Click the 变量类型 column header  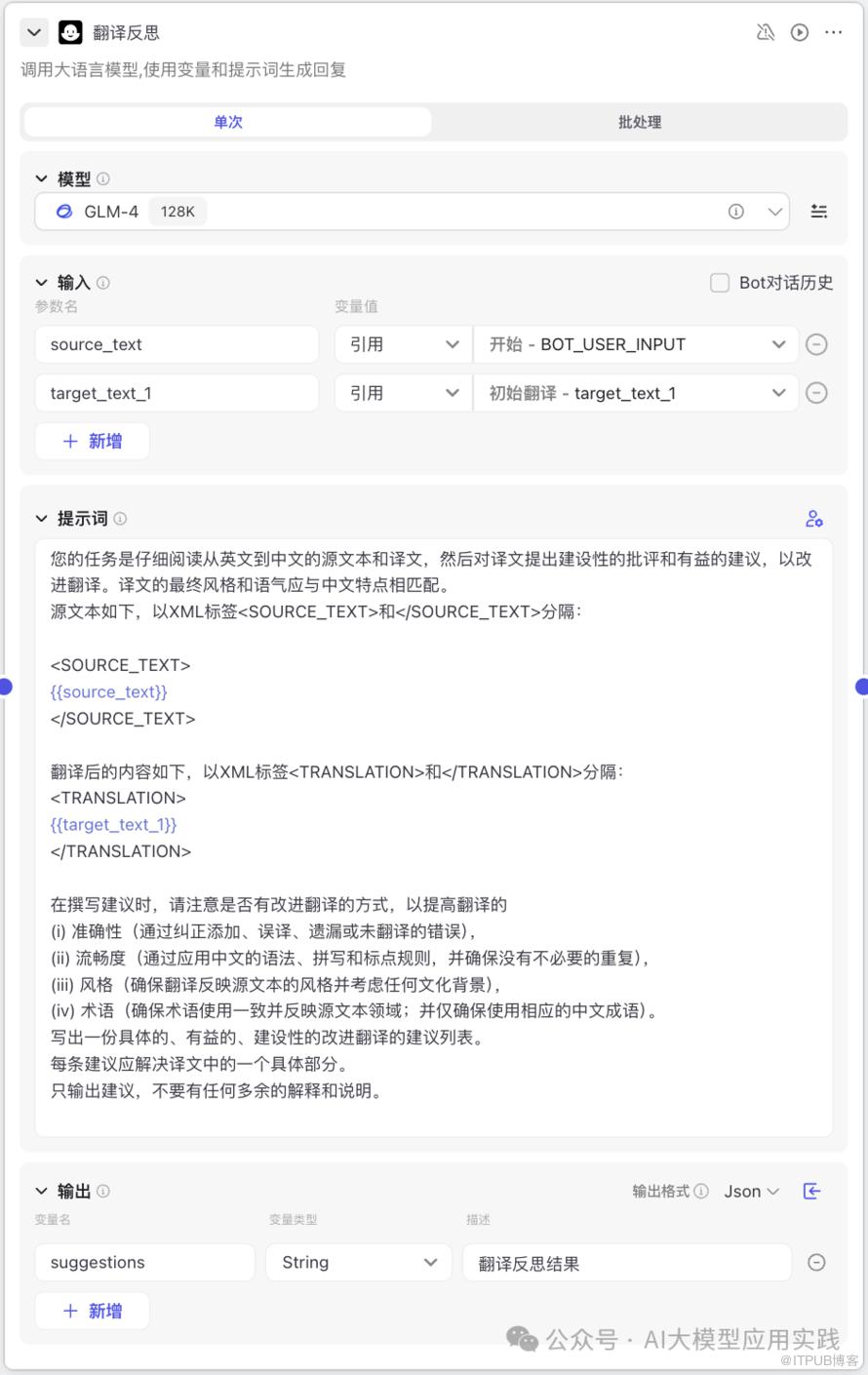293,1219
